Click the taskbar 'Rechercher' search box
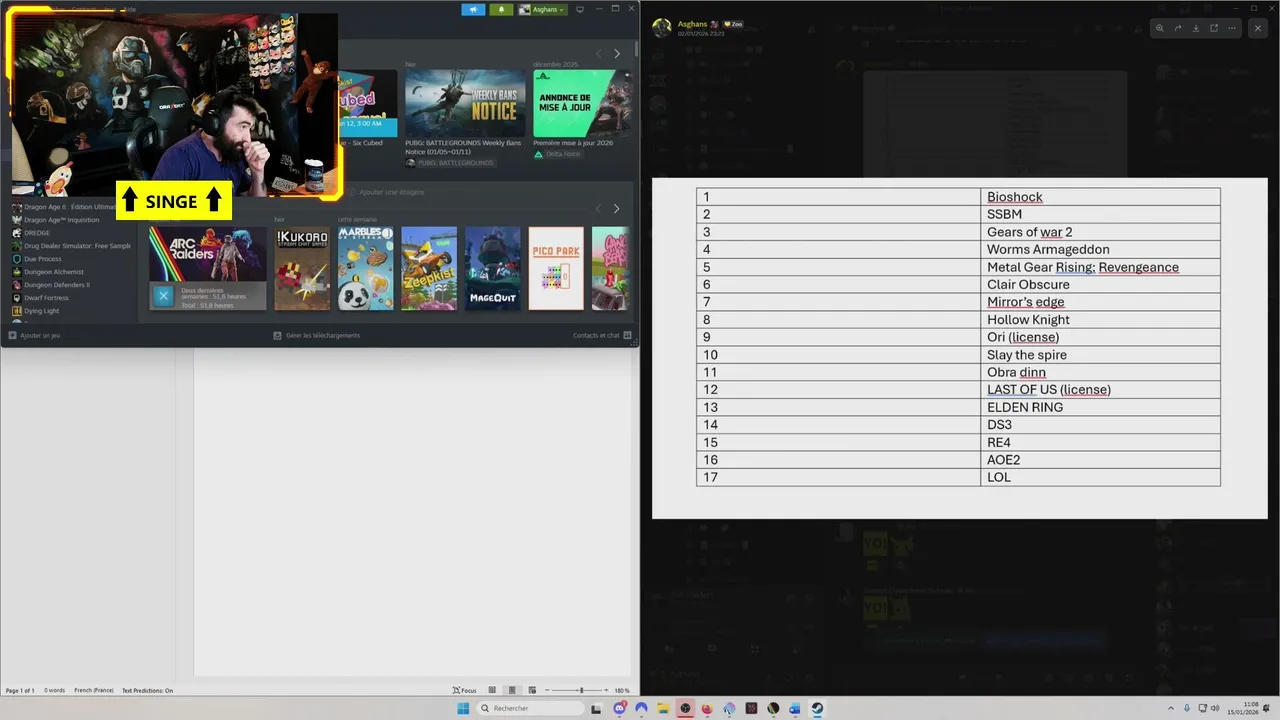Screen dimensions: 1280x720 530,708
